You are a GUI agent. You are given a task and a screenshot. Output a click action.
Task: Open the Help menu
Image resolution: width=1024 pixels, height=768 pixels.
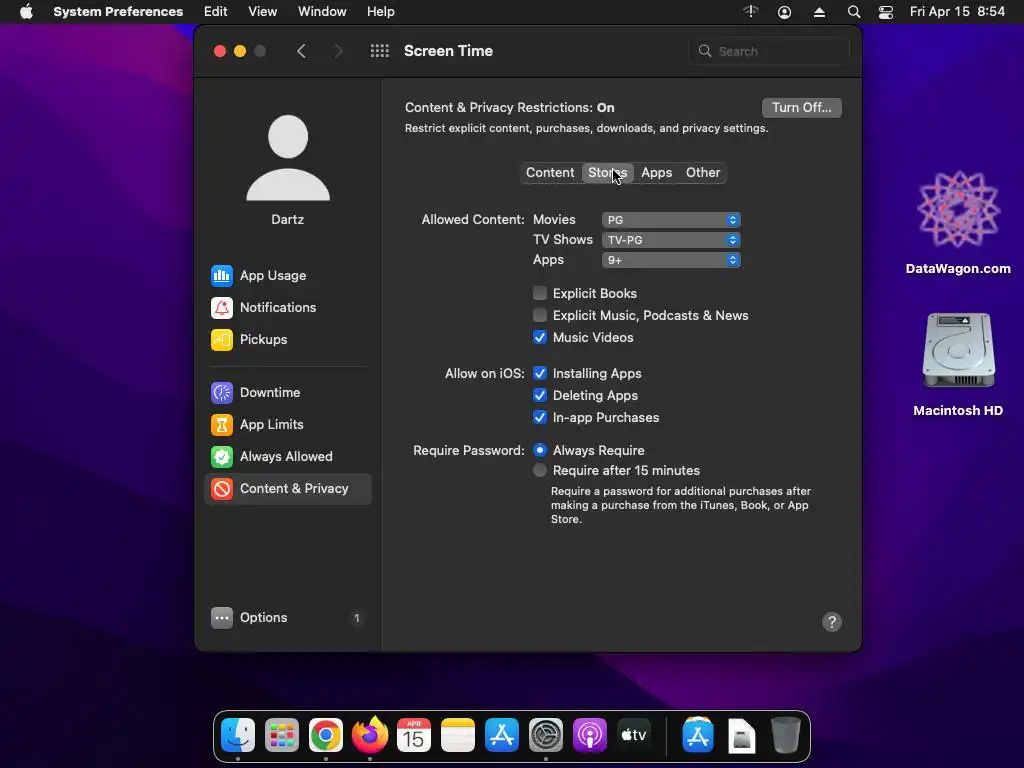(x=380, y=12)
